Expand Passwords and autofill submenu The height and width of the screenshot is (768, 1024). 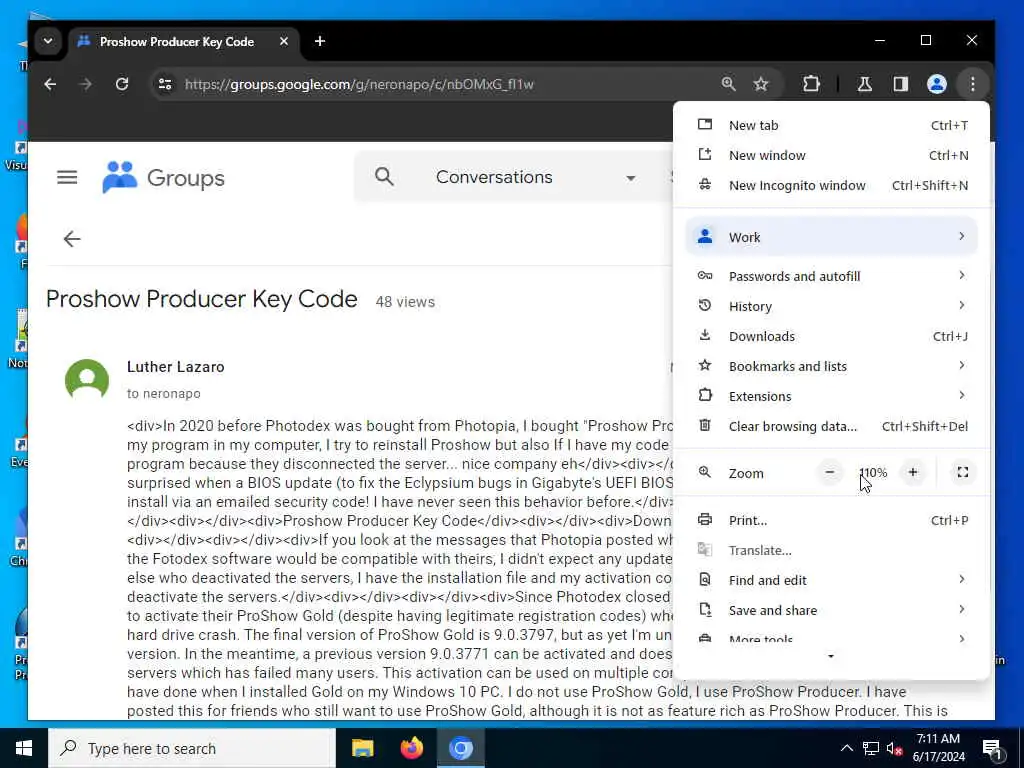831,276
